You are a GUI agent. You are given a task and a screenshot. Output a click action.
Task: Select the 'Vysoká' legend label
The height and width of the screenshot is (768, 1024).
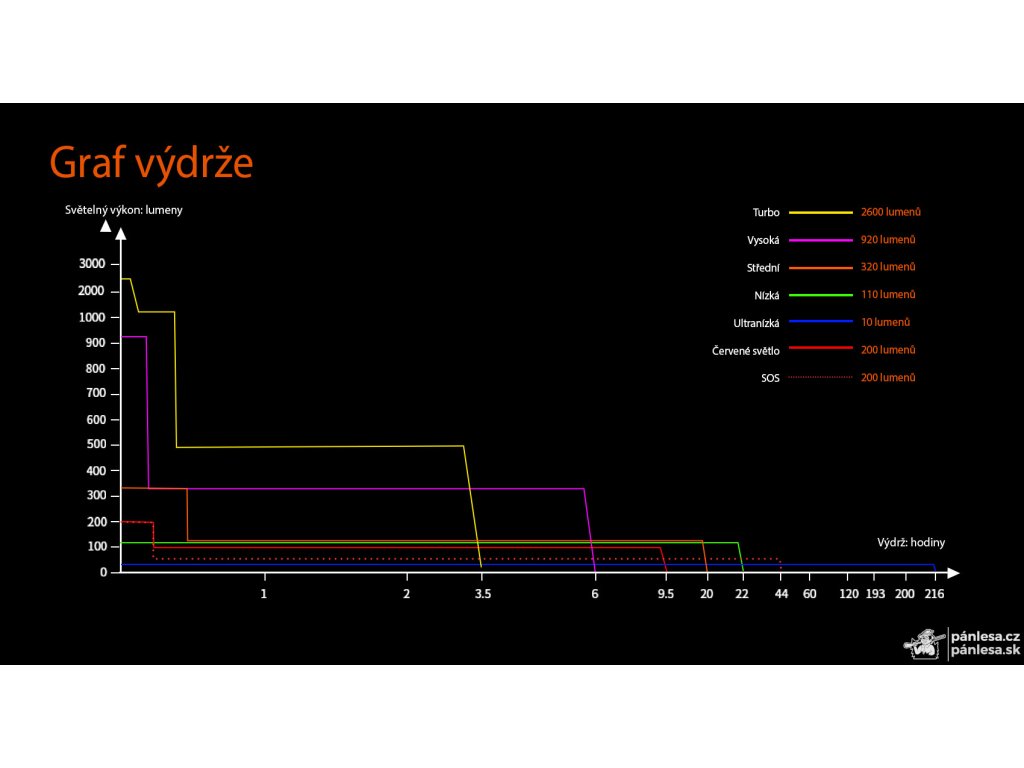(x=763, y=240)
